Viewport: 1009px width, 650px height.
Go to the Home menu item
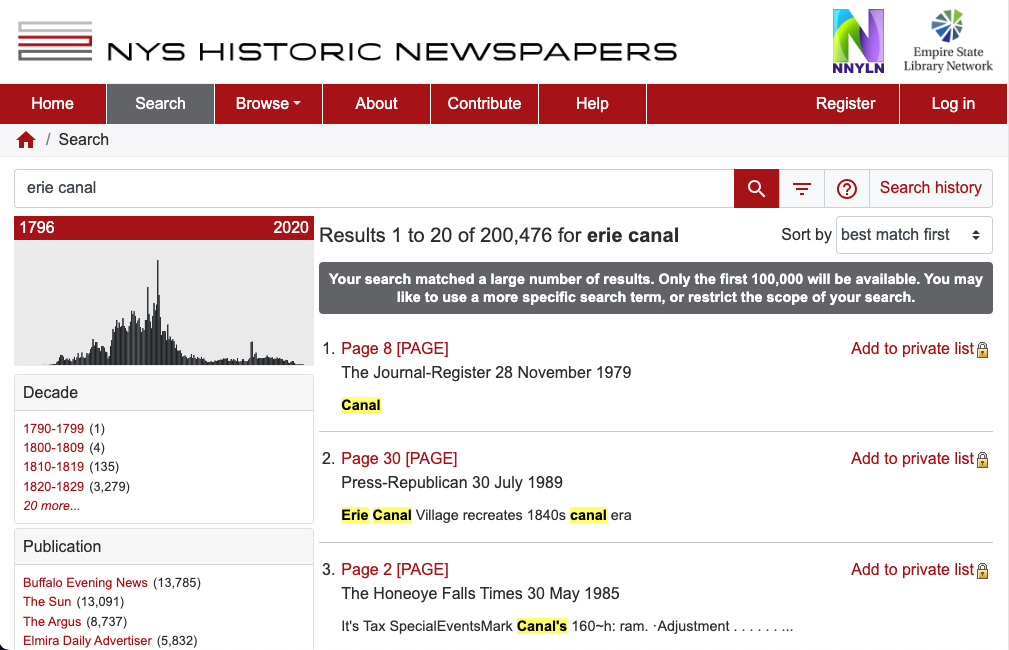click(x=53, y=104)
